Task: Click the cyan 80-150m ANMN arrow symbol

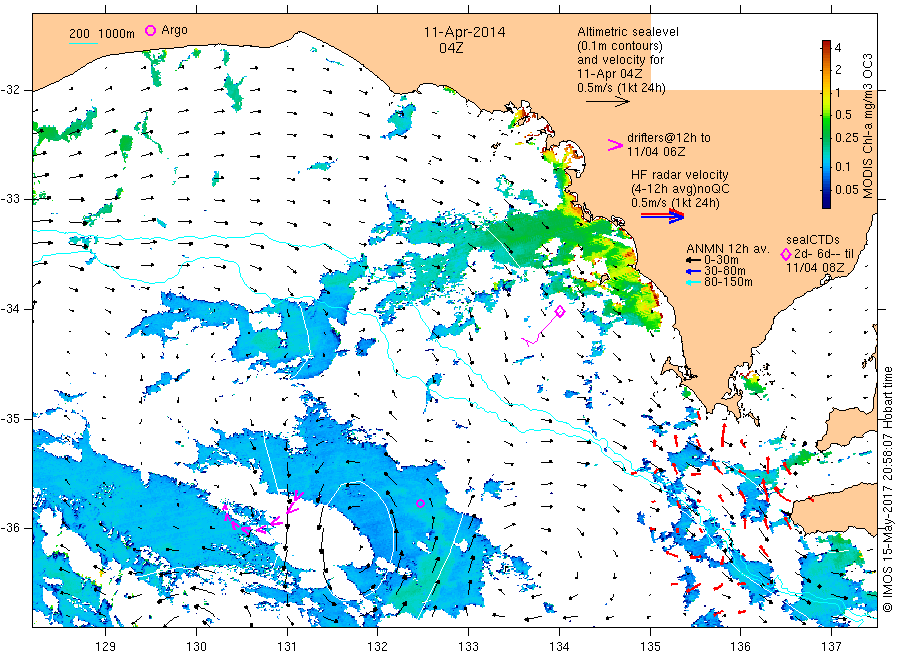Action: pyautogui.click(x=693, y=282)
